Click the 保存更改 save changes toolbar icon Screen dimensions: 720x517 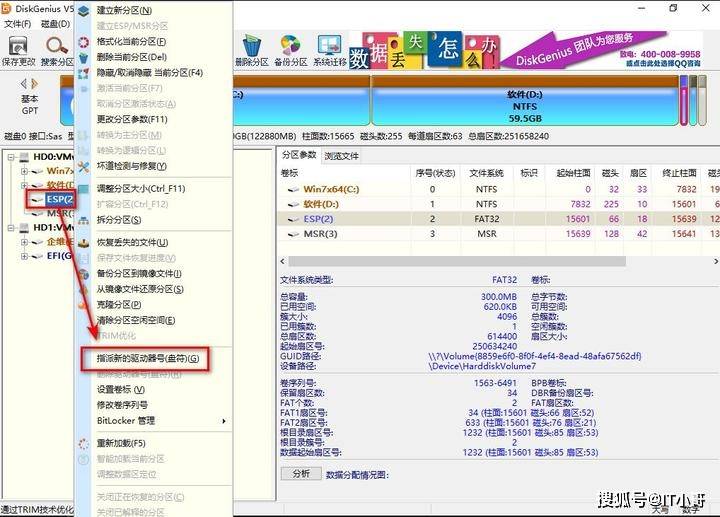tap(18, 46)
